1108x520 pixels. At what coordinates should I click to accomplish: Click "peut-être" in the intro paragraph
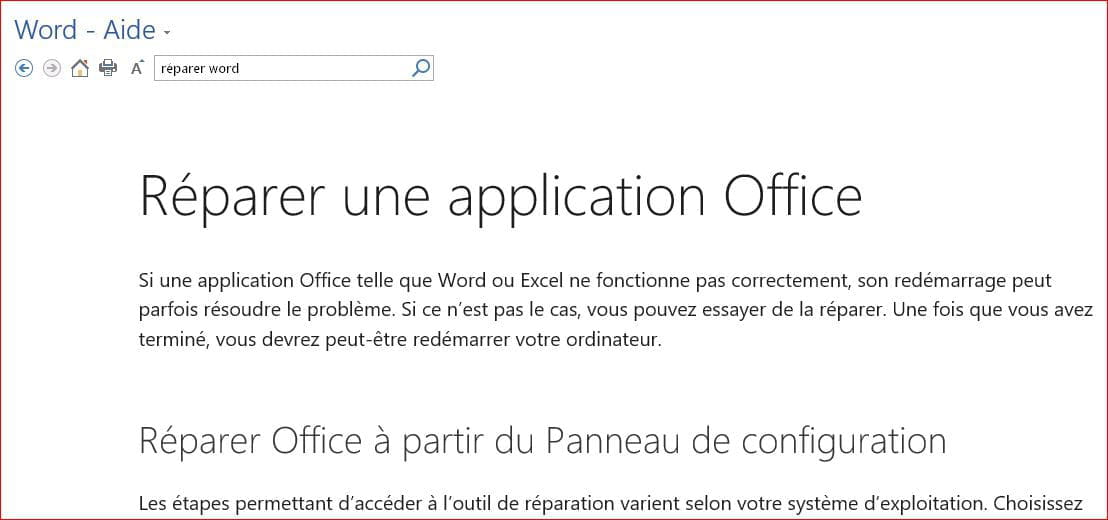[x=348, y=340]
